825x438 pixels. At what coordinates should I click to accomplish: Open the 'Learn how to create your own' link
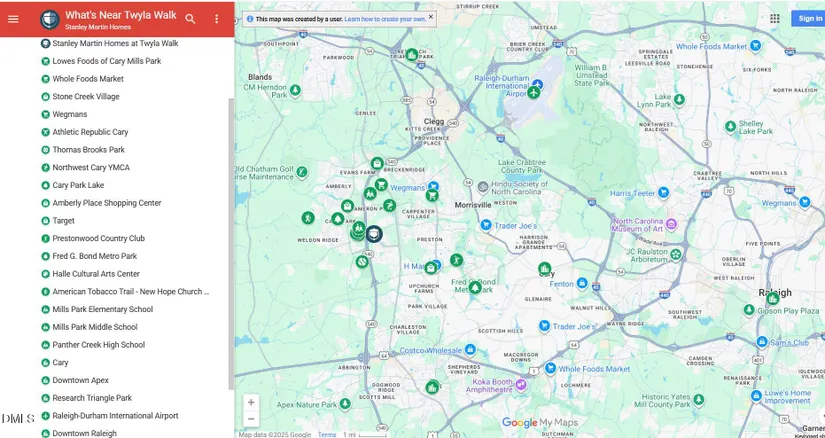[385, 19]
